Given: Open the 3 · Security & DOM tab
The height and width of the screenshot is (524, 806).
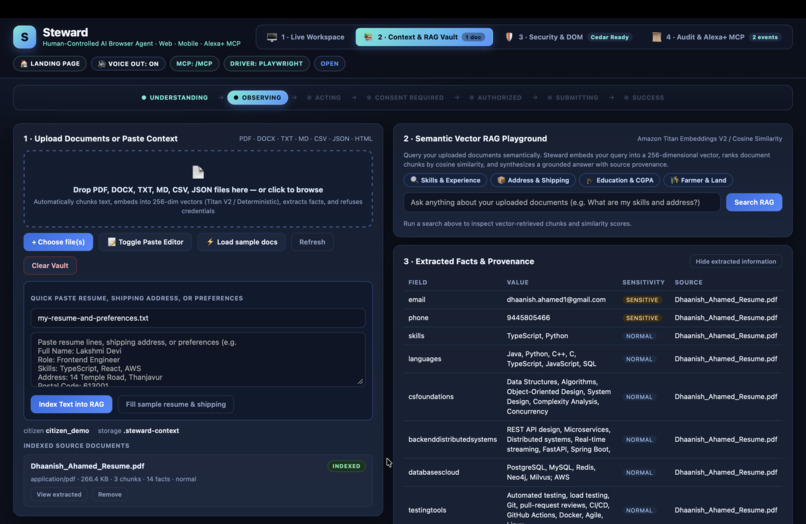Looking at the screenshot, I should coord(567,37).
